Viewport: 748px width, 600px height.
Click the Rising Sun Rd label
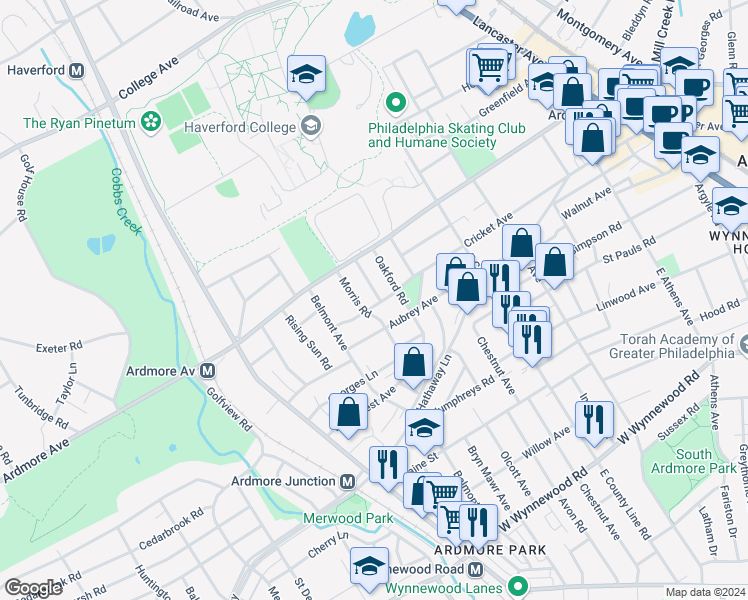pyautogui.click(x=308, y=342)
